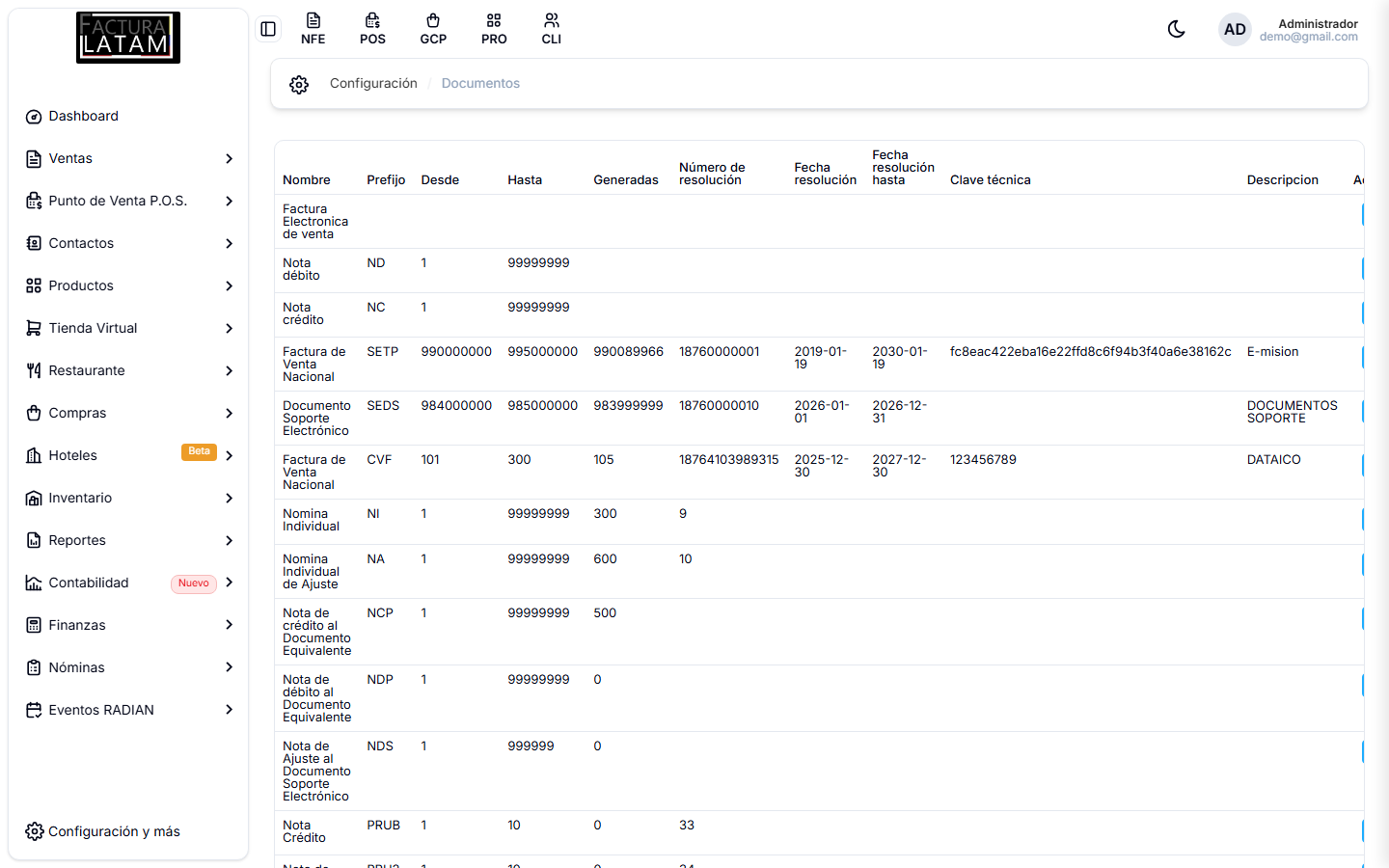Click the Restaurante cutlery icon
The image size is (1389, 868).
point(34,371)
